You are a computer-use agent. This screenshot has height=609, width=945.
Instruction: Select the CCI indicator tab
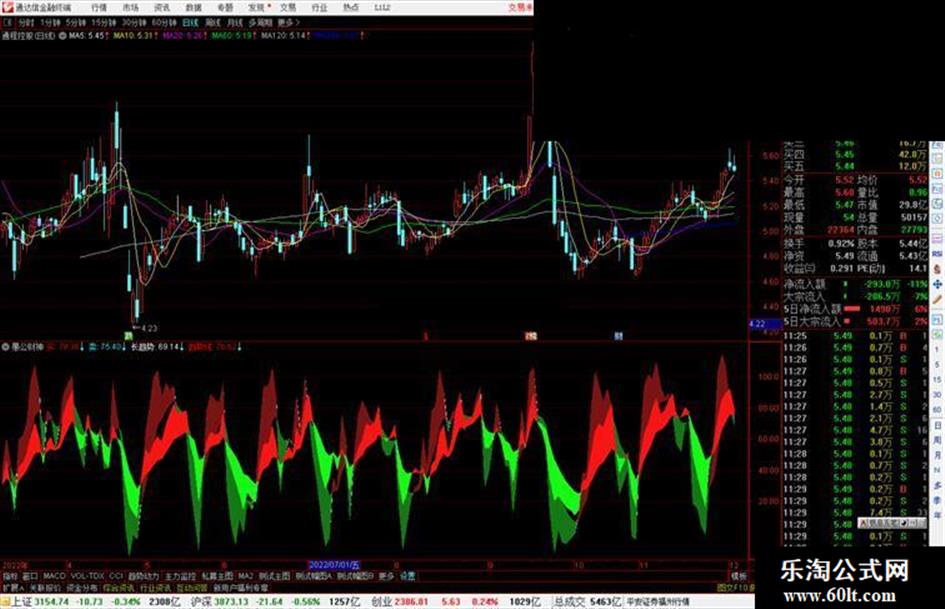[116, 576]
